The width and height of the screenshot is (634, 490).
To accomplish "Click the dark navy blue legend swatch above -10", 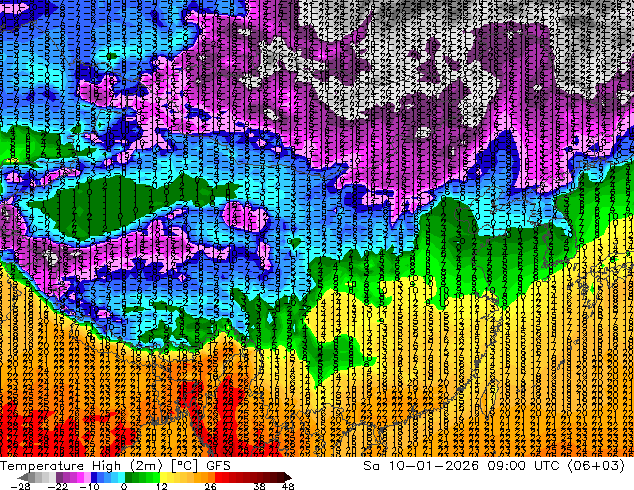I will pos(94,477).
